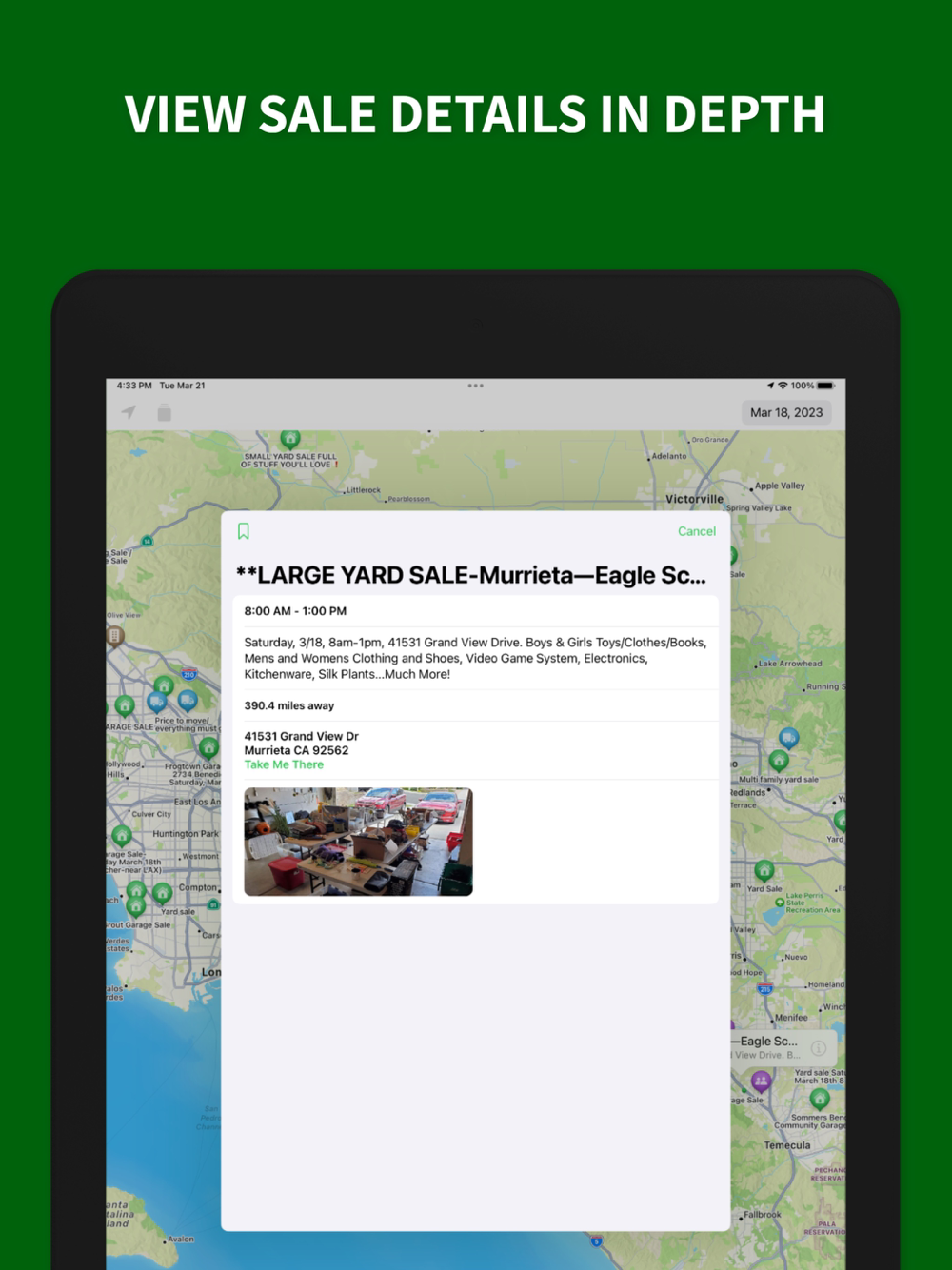Select the brown building pin near Olive View
Screen dimensions: 952x1270
114,635
